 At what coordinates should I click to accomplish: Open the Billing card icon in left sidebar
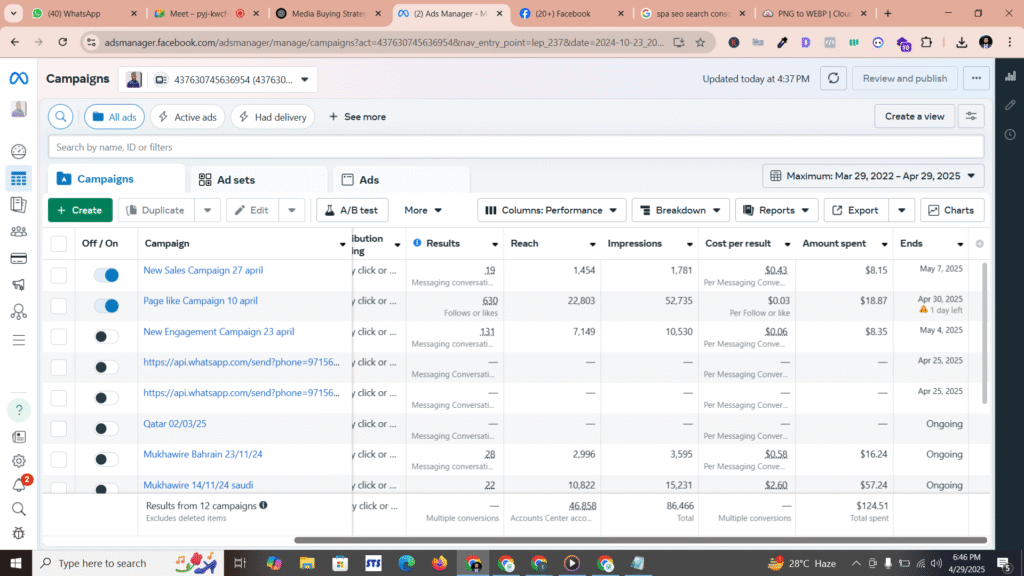pos(18,258)
